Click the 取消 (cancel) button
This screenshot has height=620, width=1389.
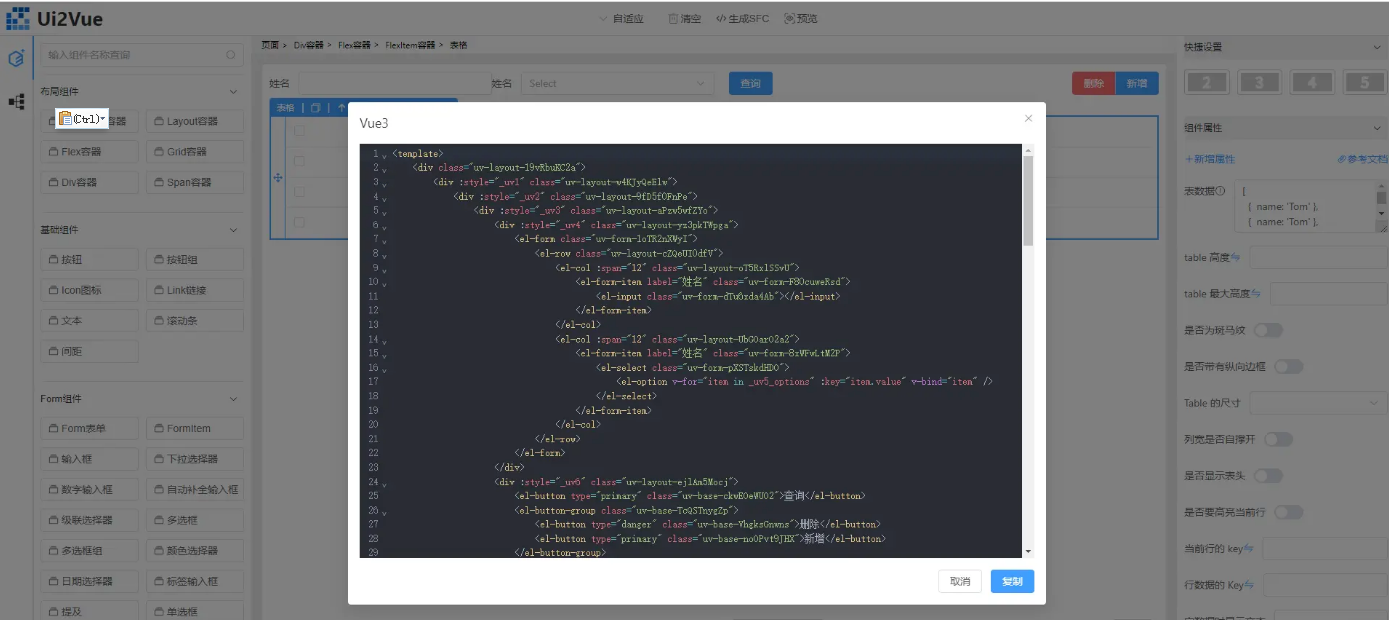[959, 582]
